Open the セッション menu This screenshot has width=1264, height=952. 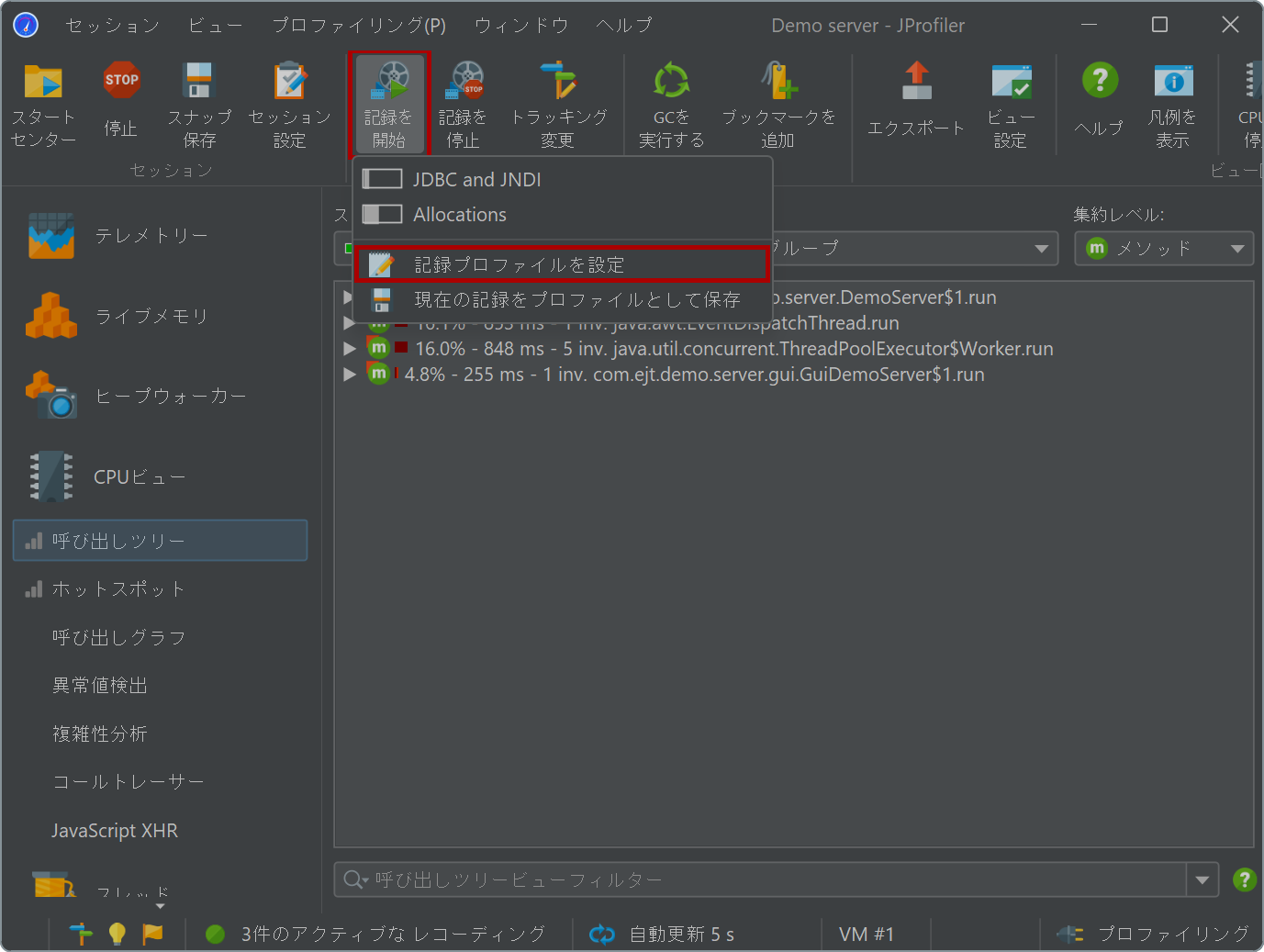coord(113,26)
